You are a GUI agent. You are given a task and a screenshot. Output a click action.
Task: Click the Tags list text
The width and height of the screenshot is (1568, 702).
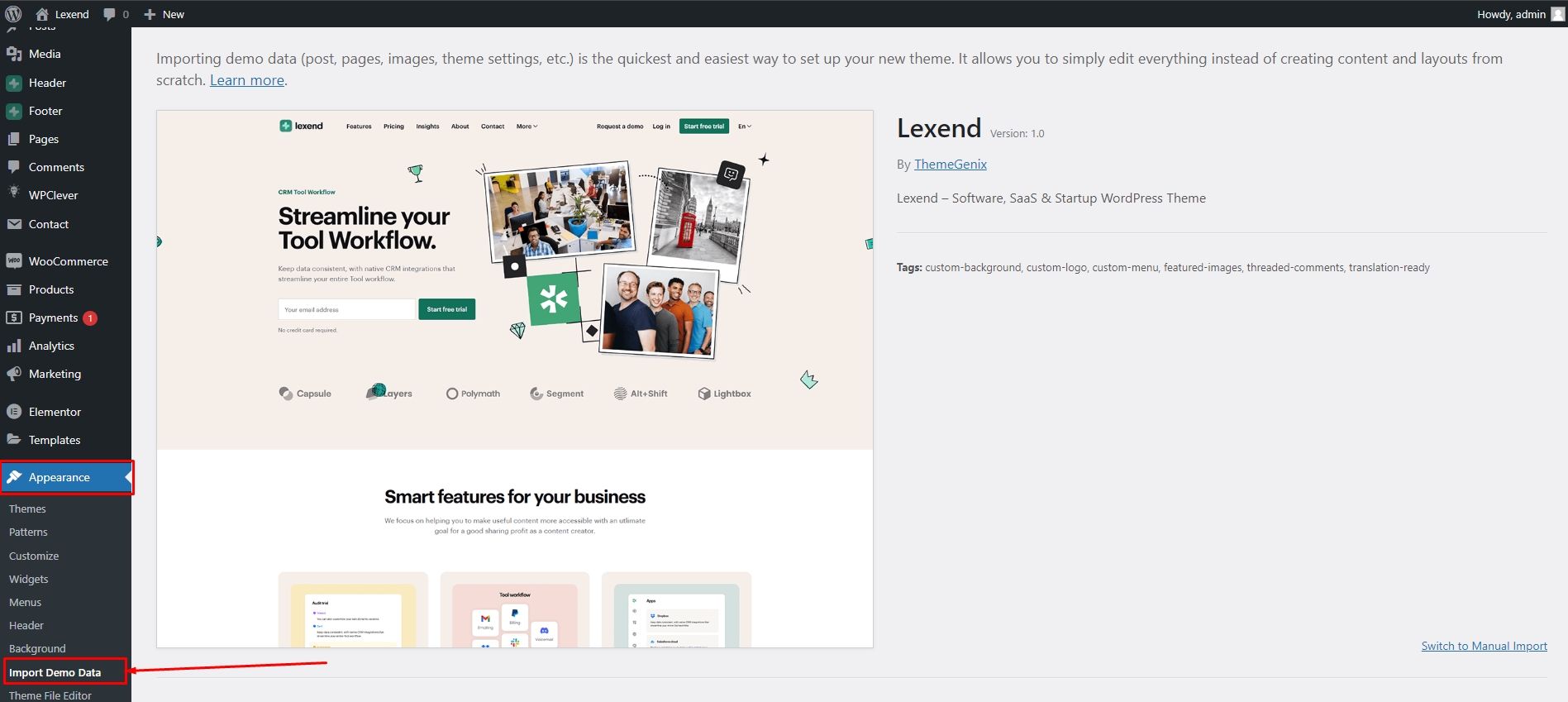1163,267
